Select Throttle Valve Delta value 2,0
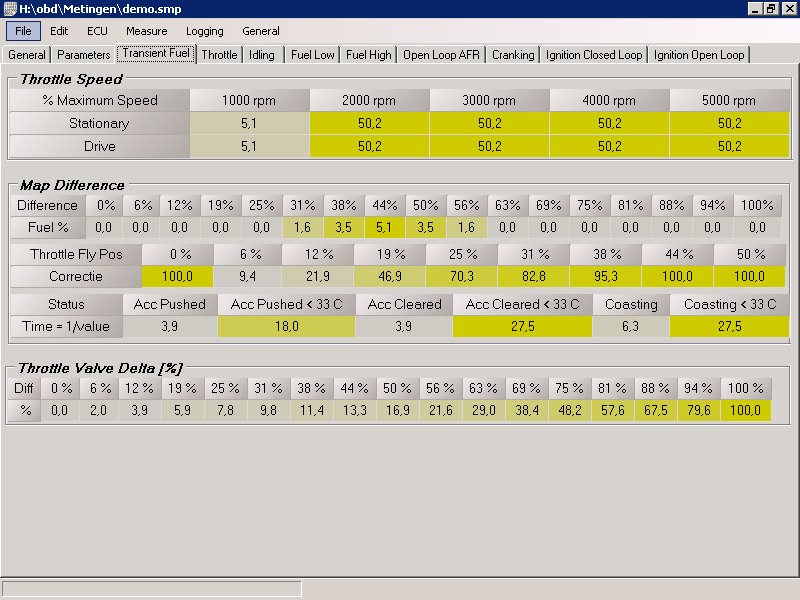The width and height of the screenshot is (800, 600). (99, 410)
